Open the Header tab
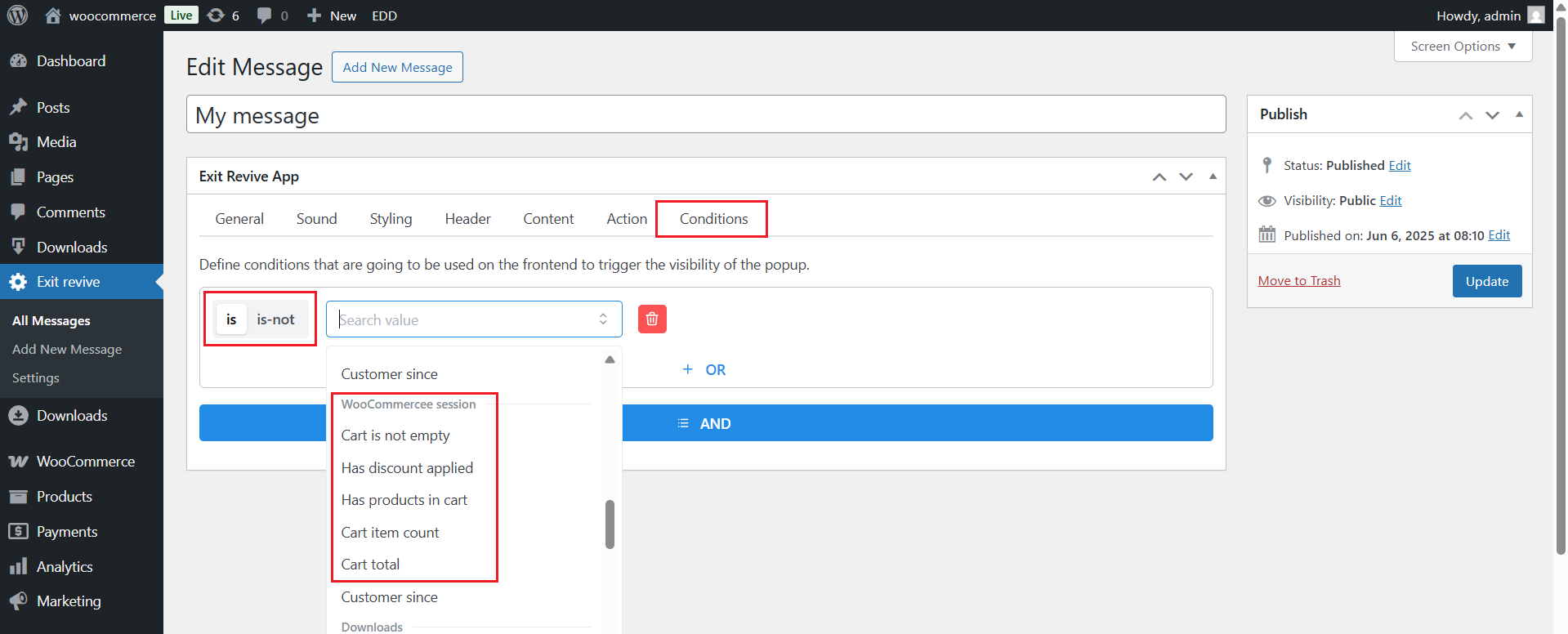 click(467, 219)
